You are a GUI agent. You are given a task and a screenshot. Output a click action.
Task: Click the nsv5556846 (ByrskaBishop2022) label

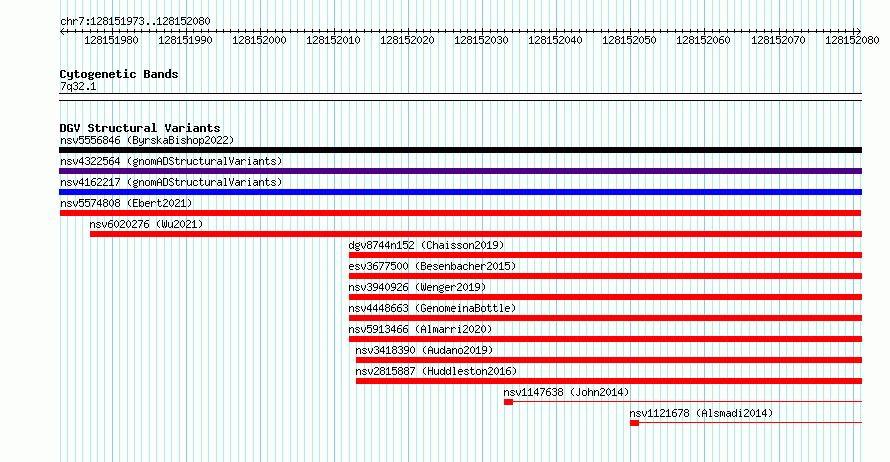pos(147,140)
